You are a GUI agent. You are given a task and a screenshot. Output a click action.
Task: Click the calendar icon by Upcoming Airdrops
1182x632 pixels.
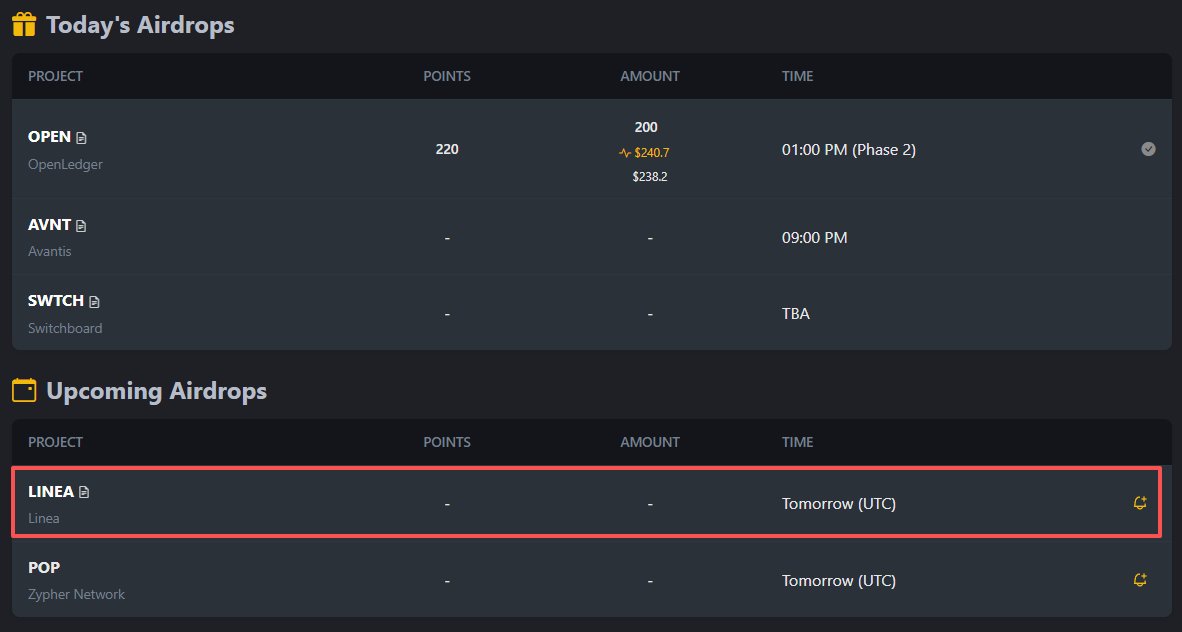[24, 391]
